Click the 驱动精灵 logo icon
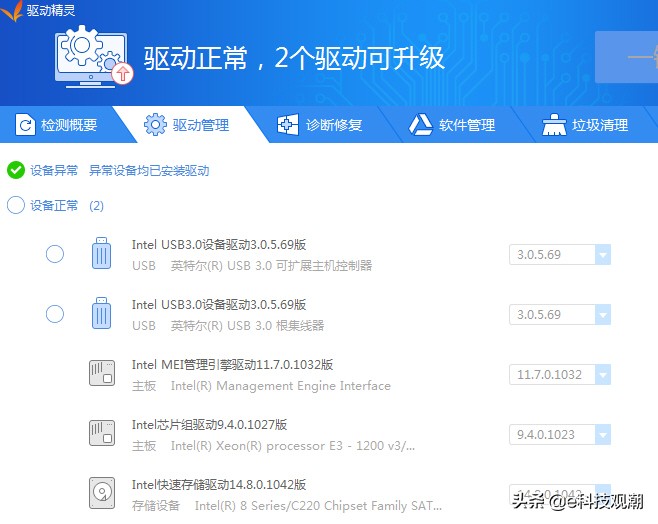The width and height of the screenshot is (658, 524). pyautogui.click(x=12, y=10)
